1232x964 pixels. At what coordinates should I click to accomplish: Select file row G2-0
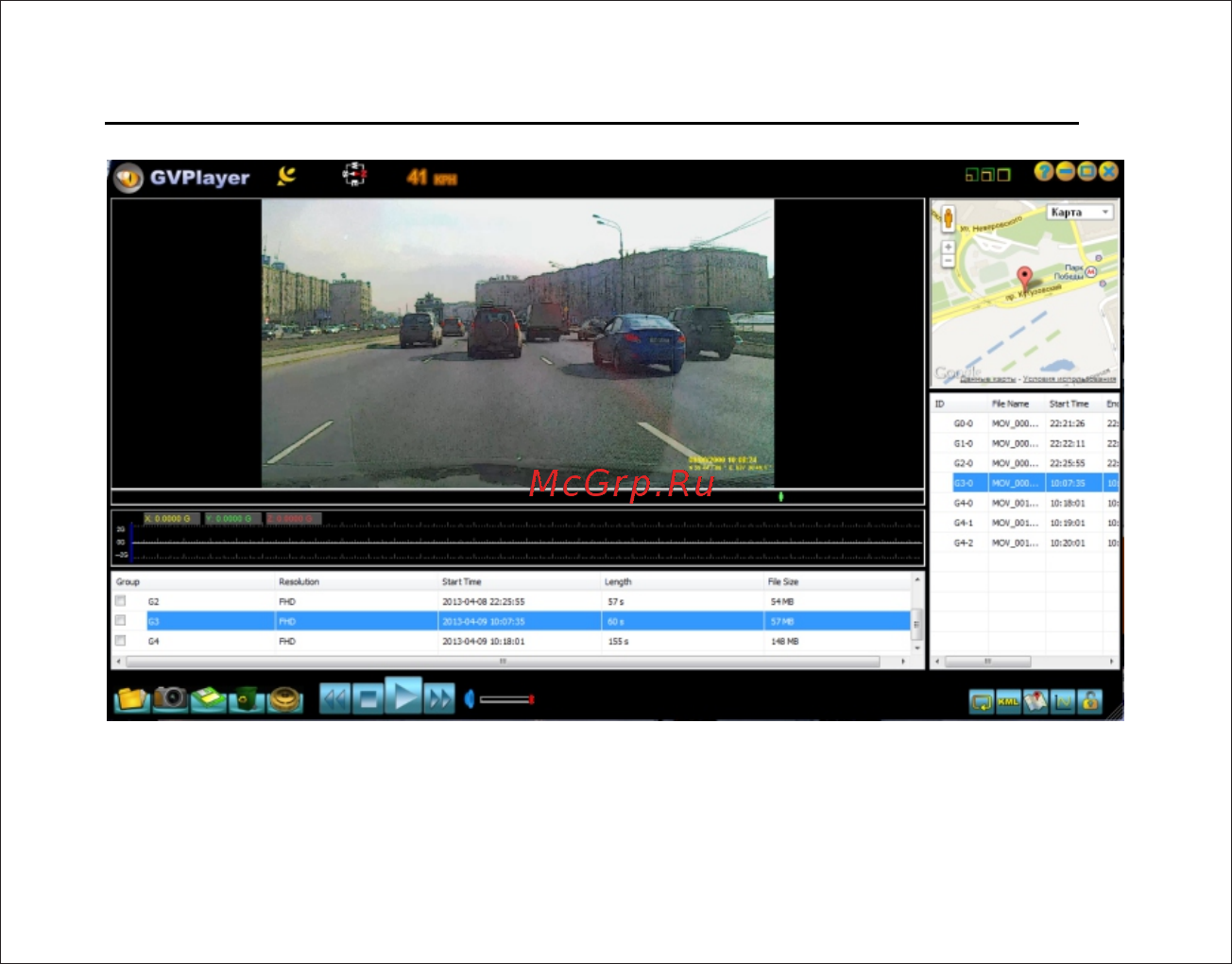pos(1025,463)
